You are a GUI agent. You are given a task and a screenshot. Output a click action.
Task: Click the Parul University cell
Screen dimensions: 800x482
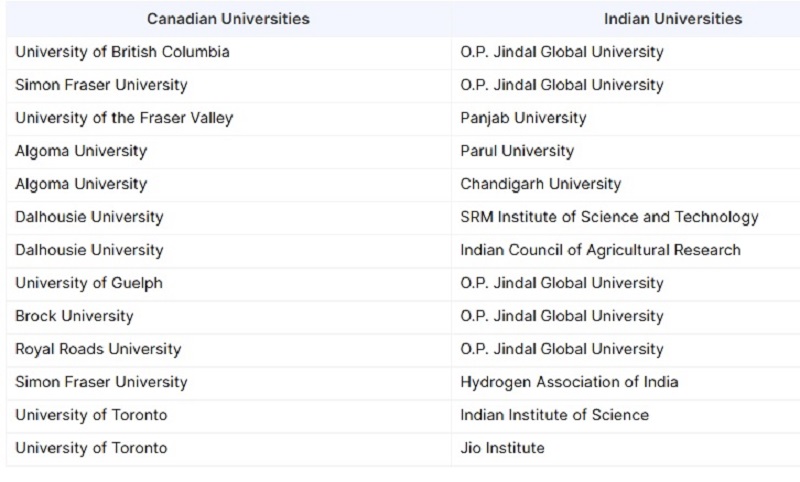[x=517, y=151]
